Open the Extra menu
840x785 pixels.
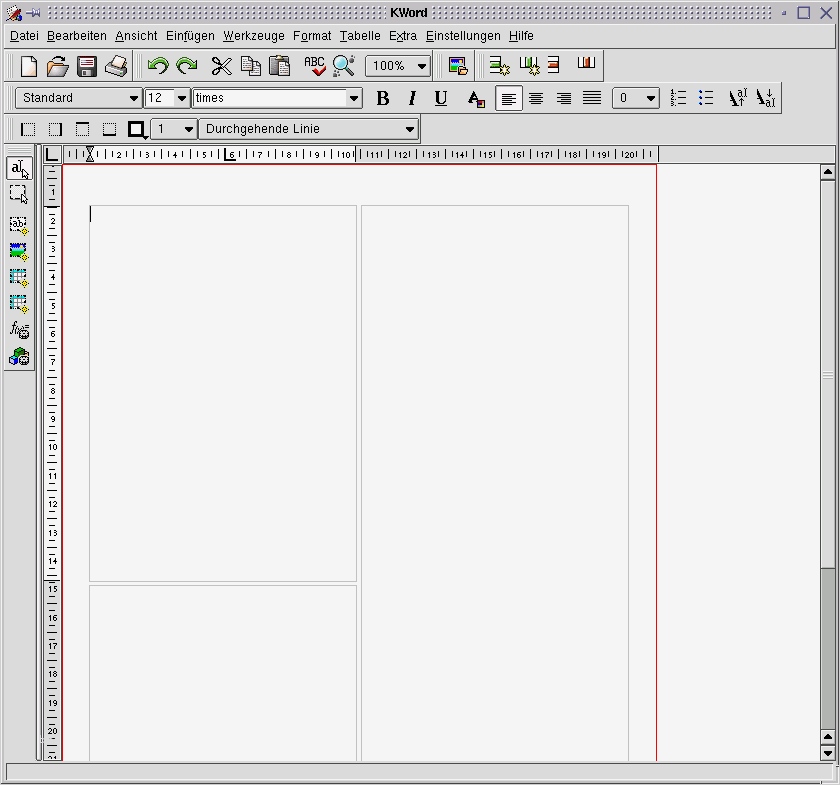(403, 36)
